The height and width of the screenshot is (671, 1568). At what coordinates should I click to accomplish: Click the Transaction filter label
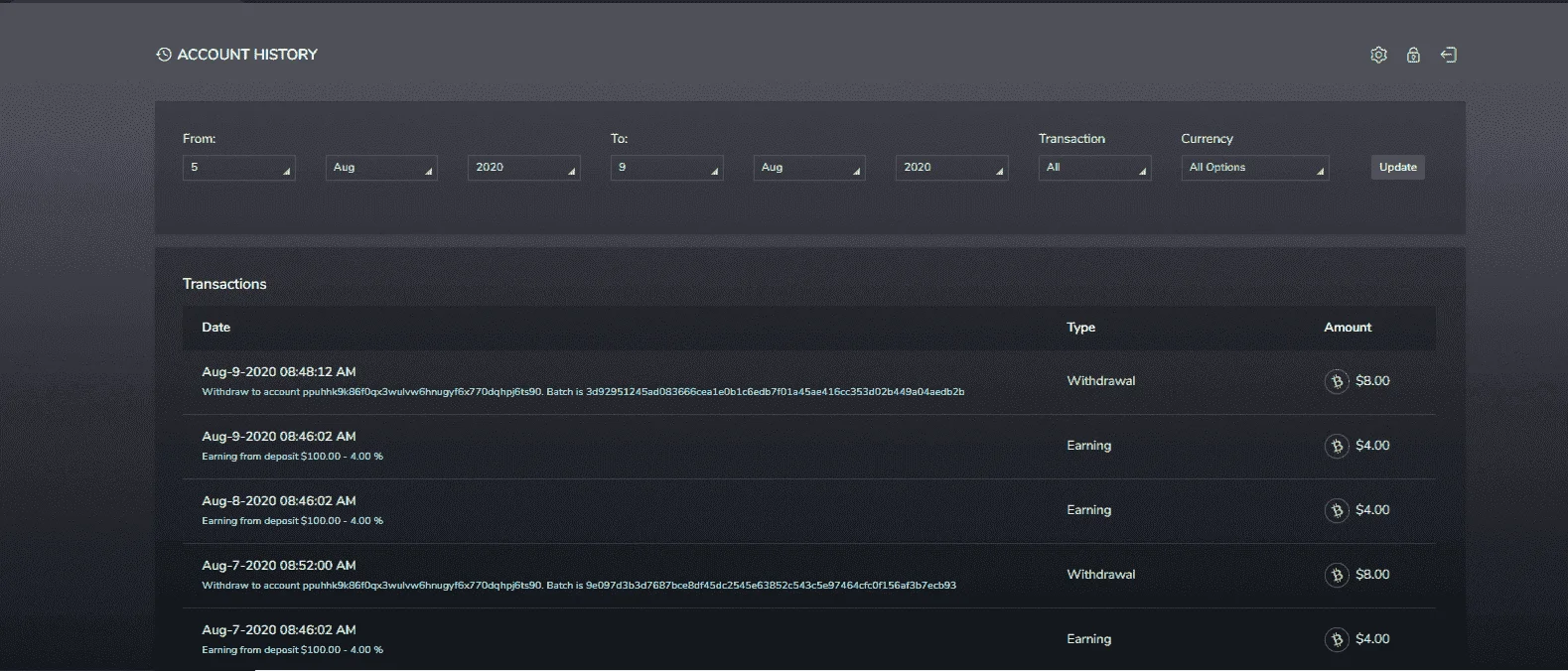coord(1071,139)
